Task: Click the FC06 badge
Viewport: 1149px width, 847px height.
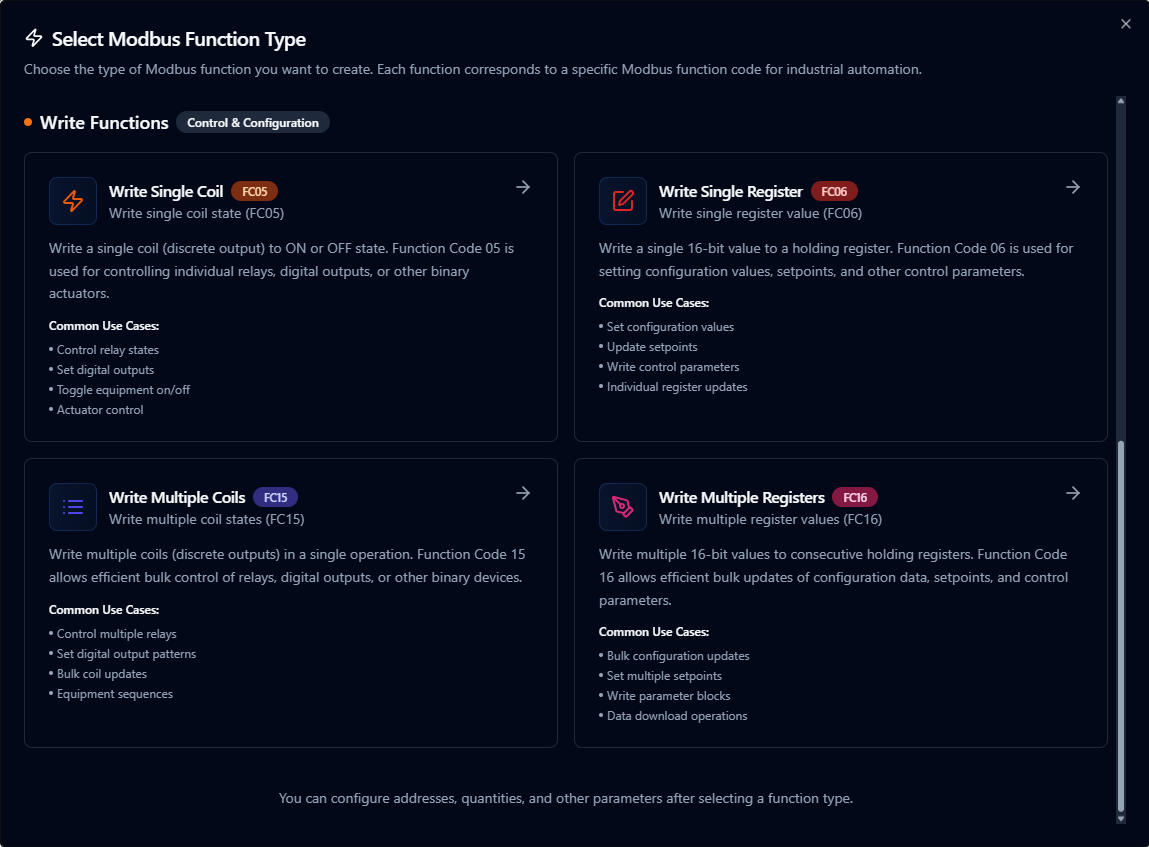Action: pos(834,191)
